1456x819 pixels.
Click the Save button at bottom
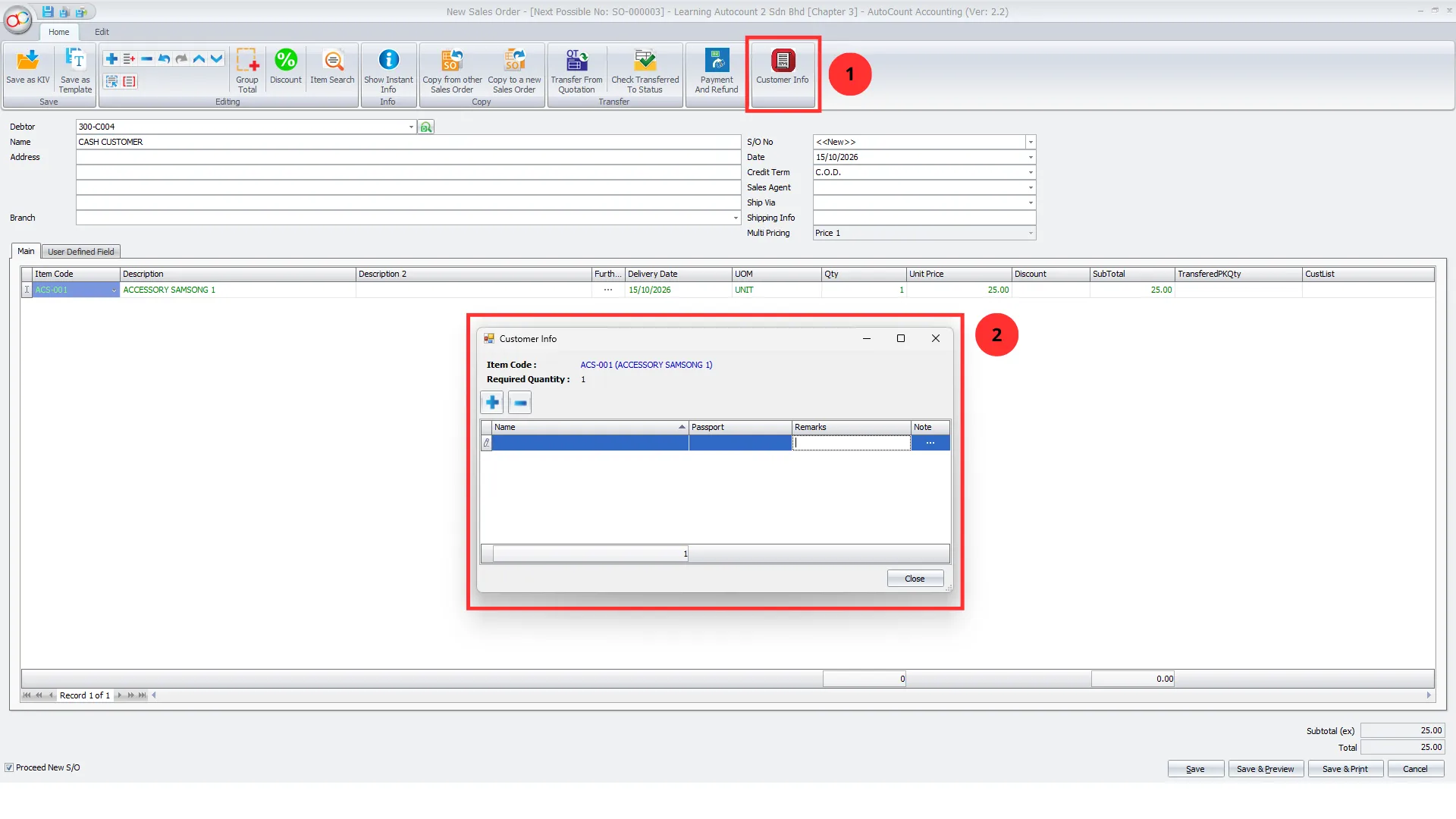point(1195,769)
